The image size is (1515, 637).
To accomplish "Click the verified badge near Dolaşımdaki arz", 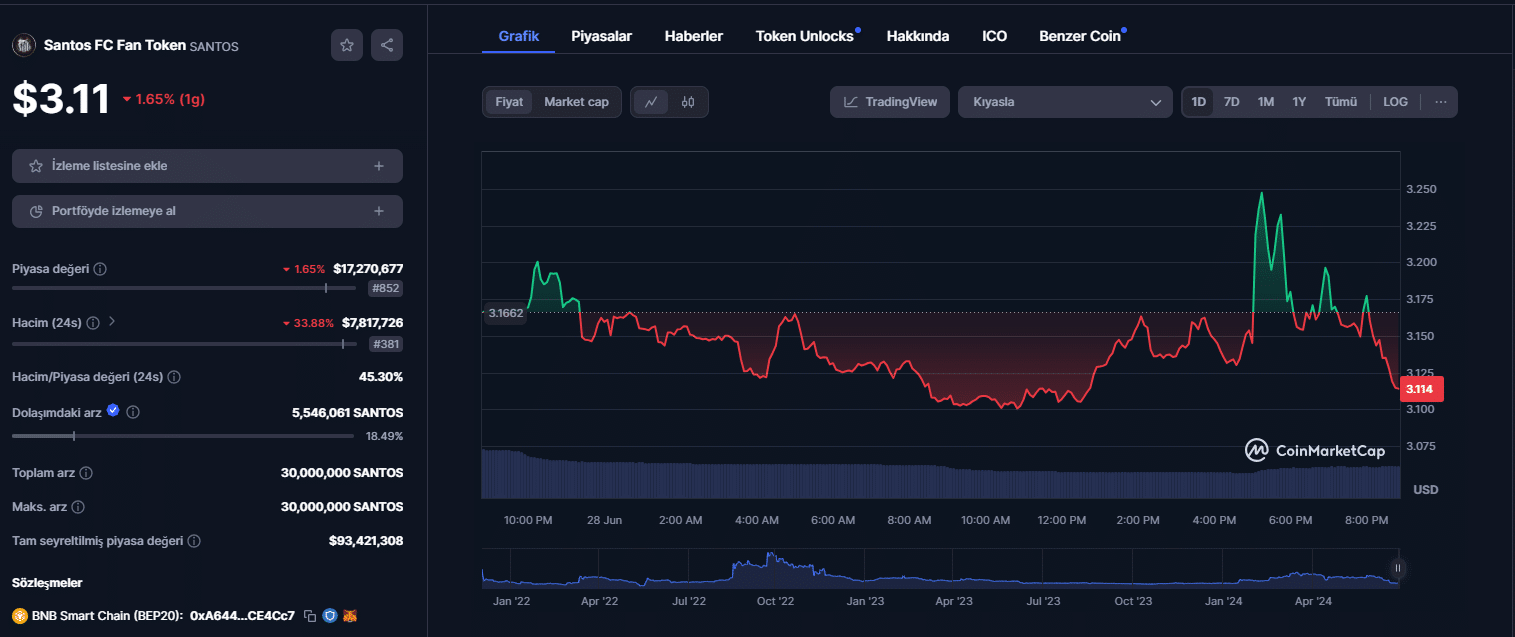I will 113,411.
